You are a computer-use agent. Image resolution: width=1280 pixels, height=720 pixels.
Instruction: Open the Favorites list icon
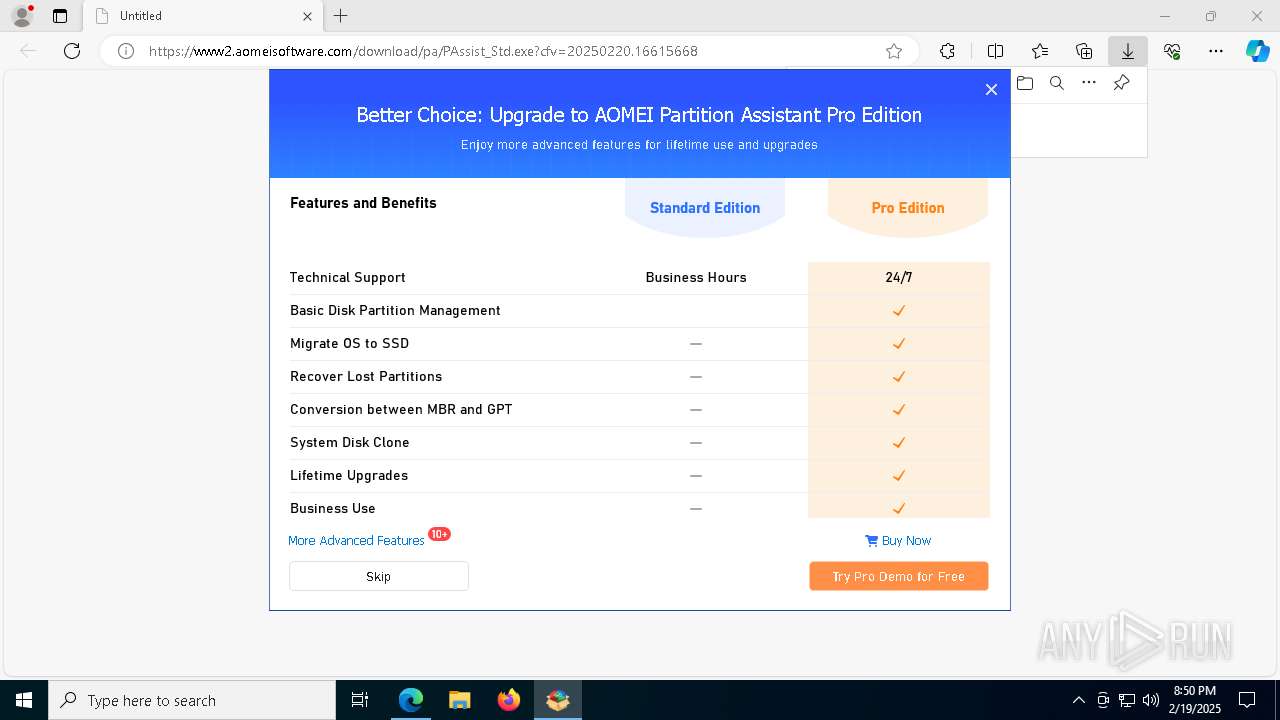(1040, 51)
